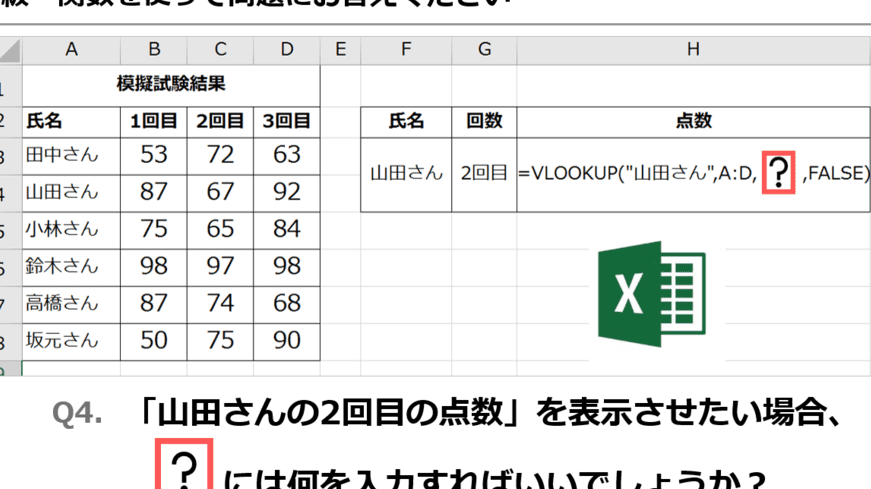Click score 72 in 田中さん row

point(220,156)
